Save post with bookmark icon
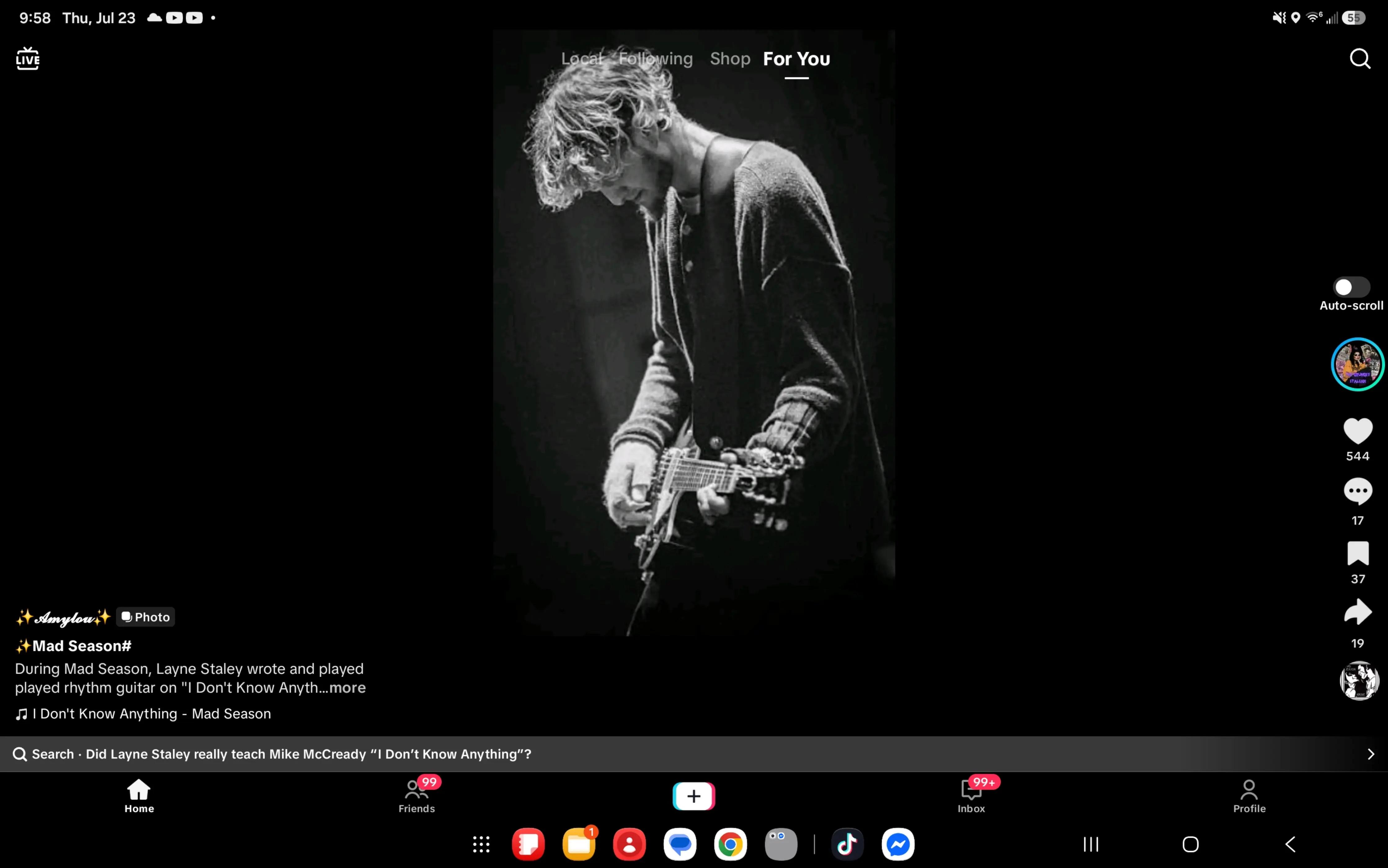The width and height of the screenshot is (1388, 868). [x=1358, y=553]
